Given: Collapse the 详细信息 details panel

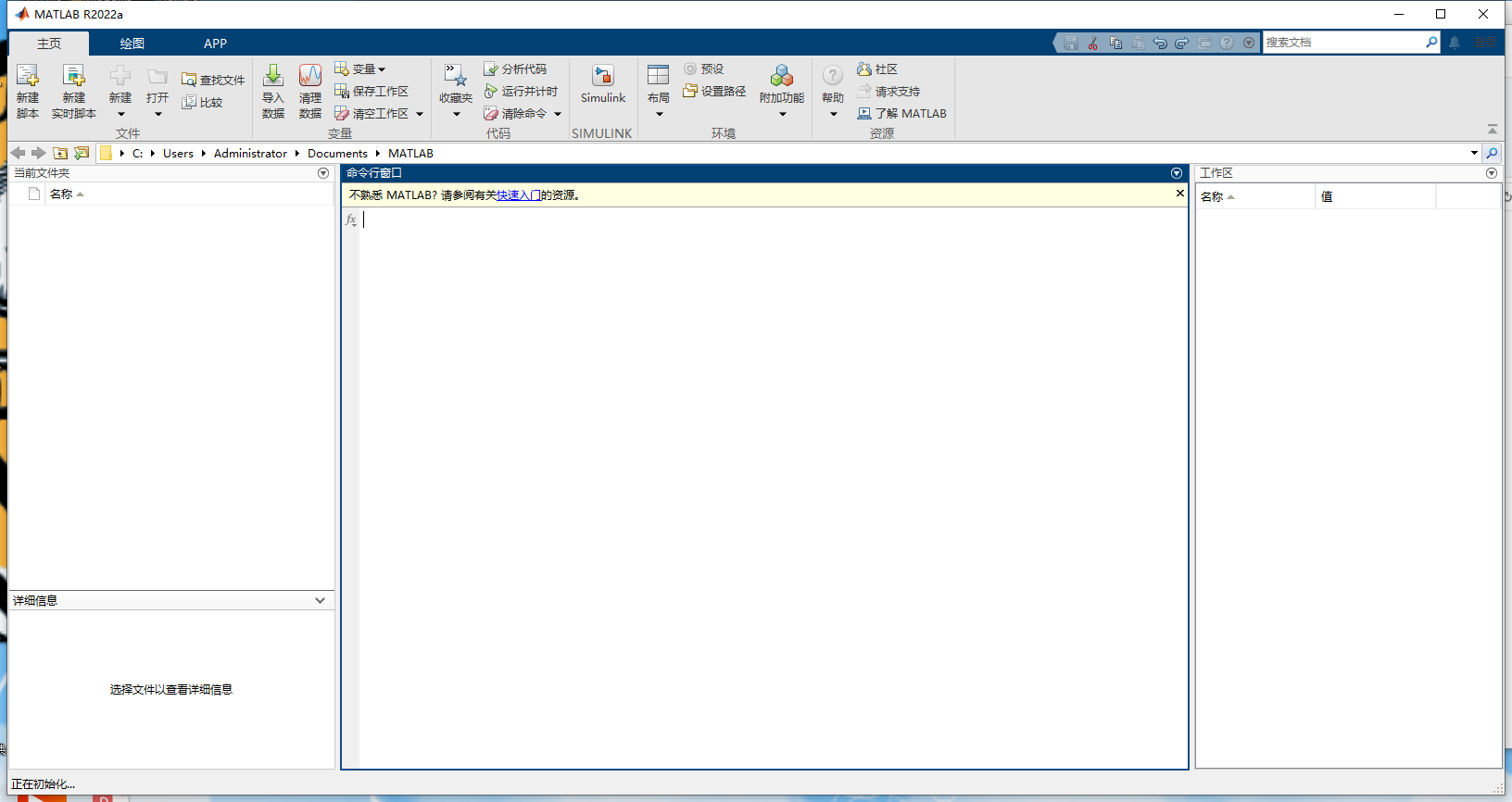Looking at the screenshot, I should 320,600.
